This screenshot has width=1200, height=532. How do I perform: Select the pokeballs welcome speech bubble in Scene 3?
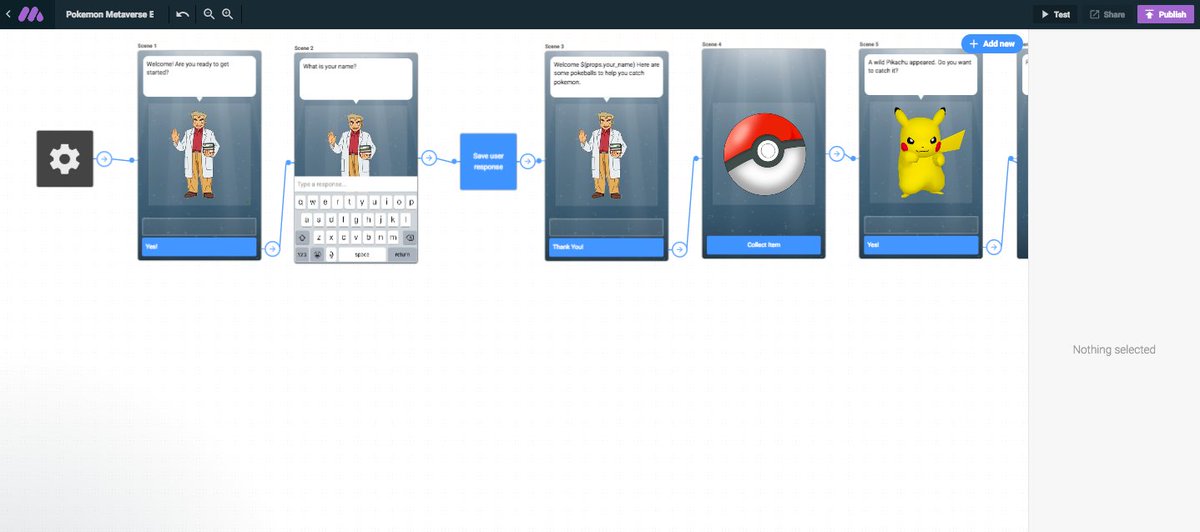coord(606,77)
